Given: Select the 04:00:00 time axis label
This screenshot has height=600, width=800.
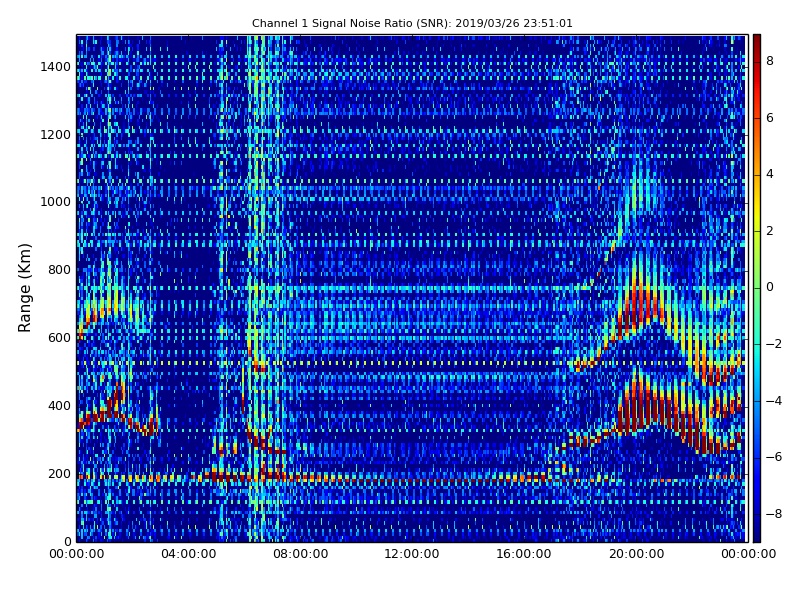Looking at the screenshot, I should [x=189, y=554].
